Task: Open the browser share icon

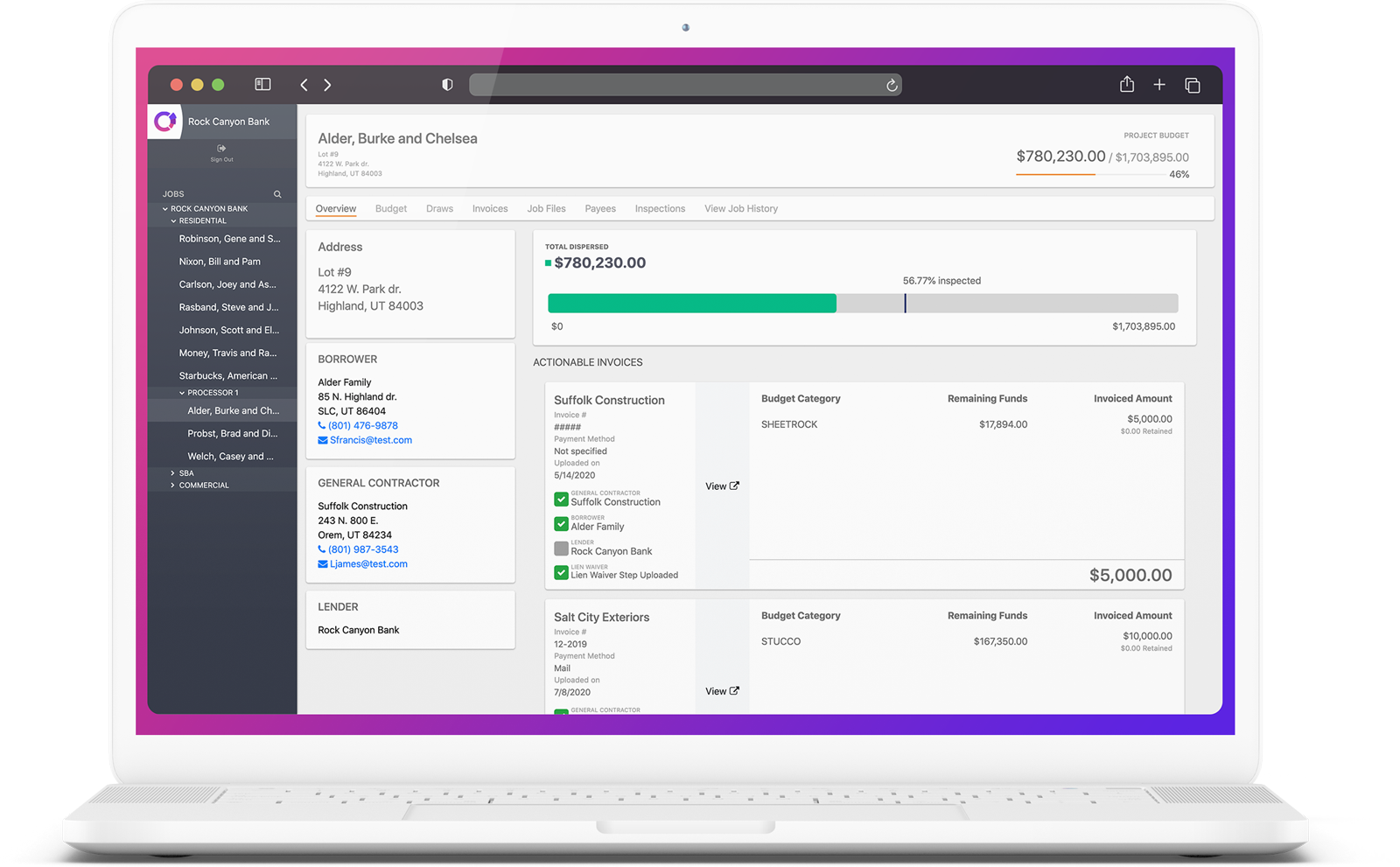Action: (x=1127, y=84)
